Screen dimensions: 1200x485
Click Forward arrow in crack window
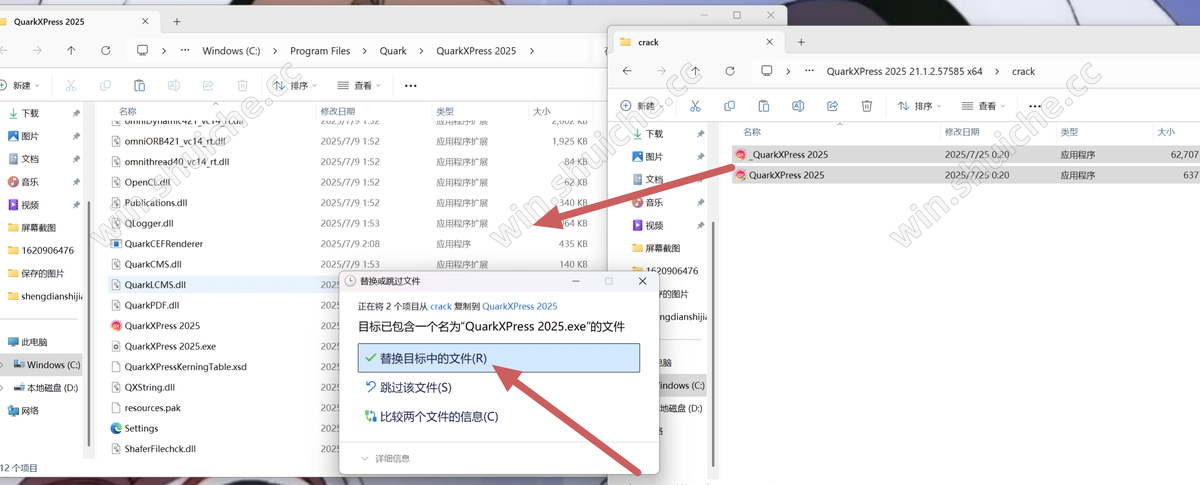click(661, 71)
